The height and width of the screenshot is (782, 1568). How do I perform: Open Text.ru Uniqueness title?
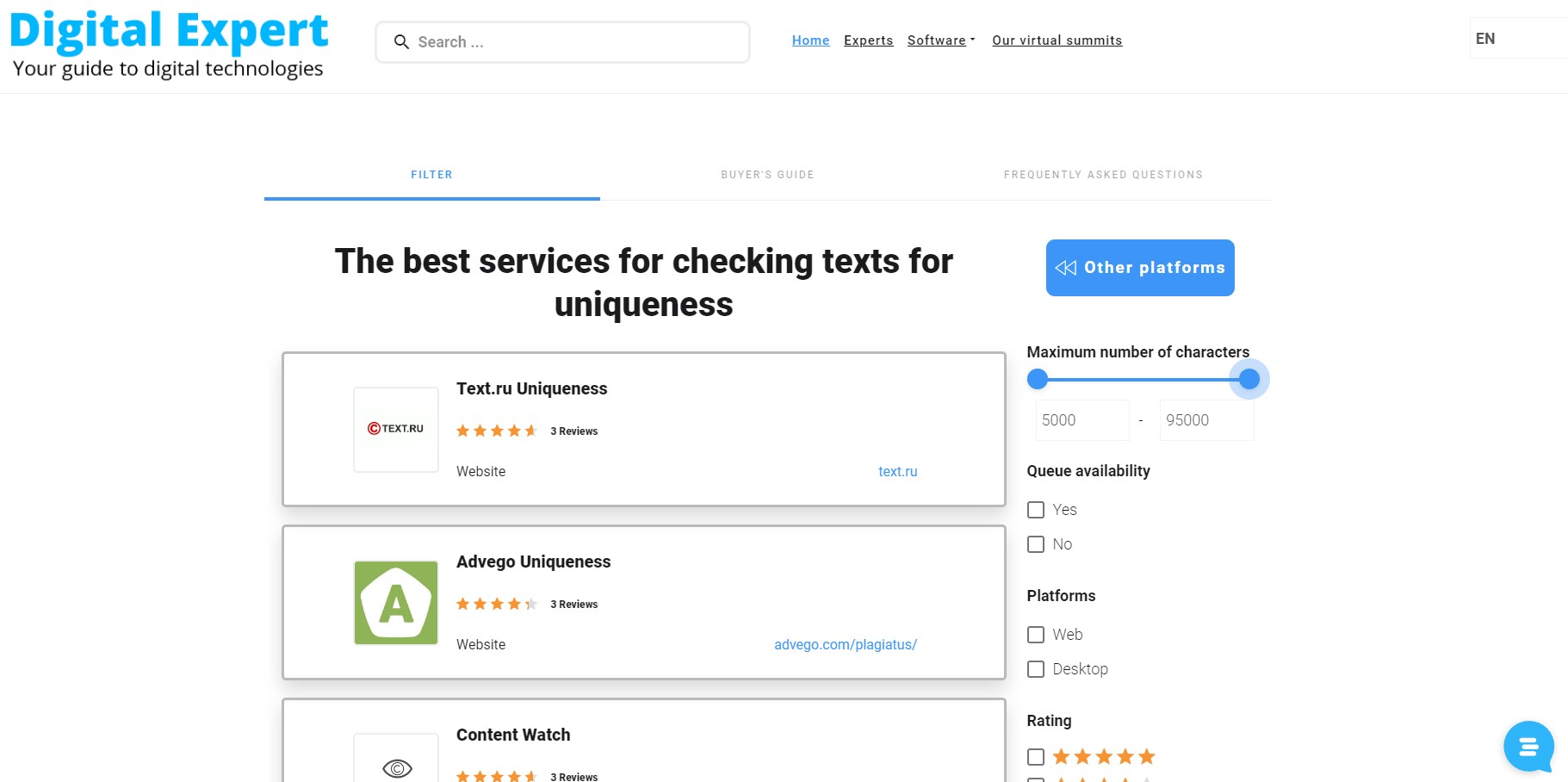coord(531,388)
